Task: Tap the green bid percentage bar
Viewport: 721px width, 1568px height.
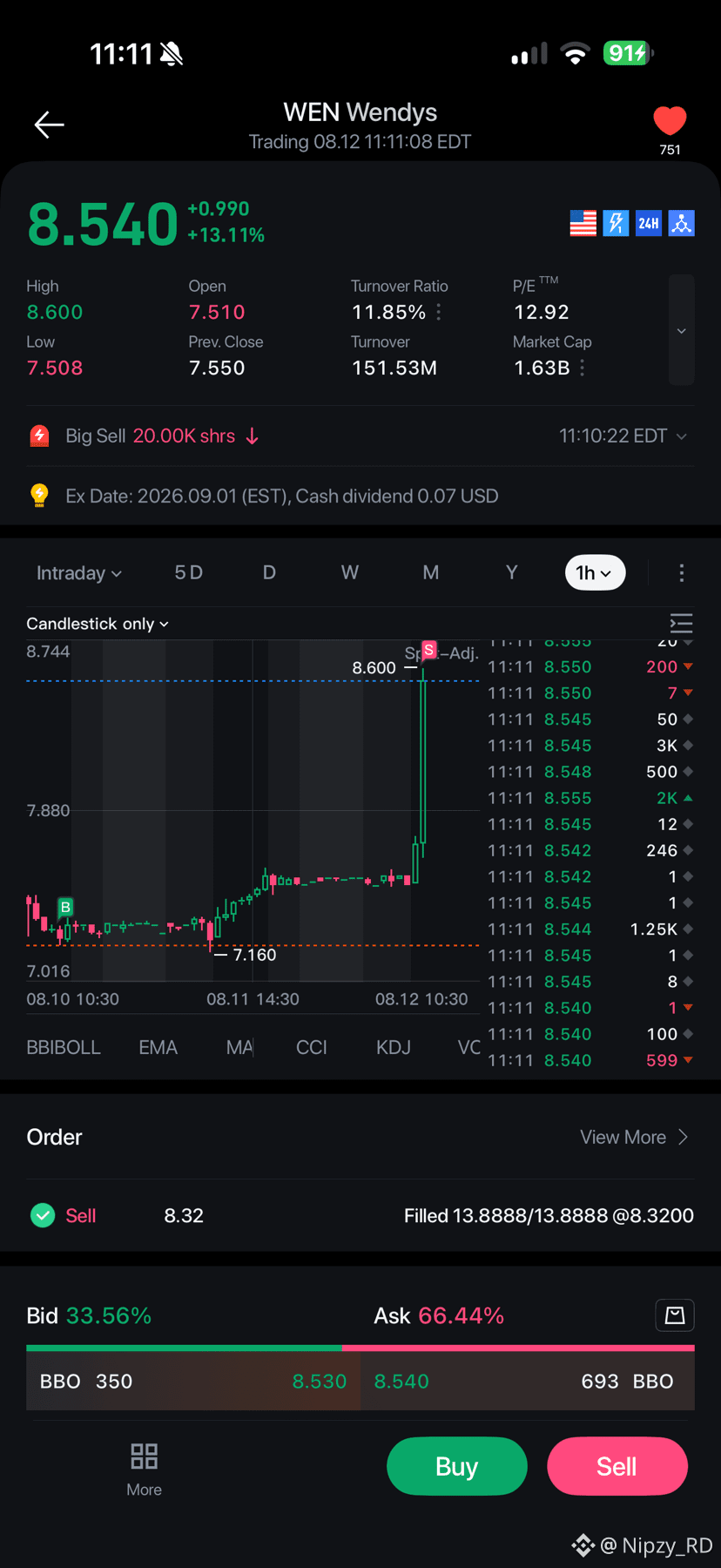Action: click(184, 1348)
